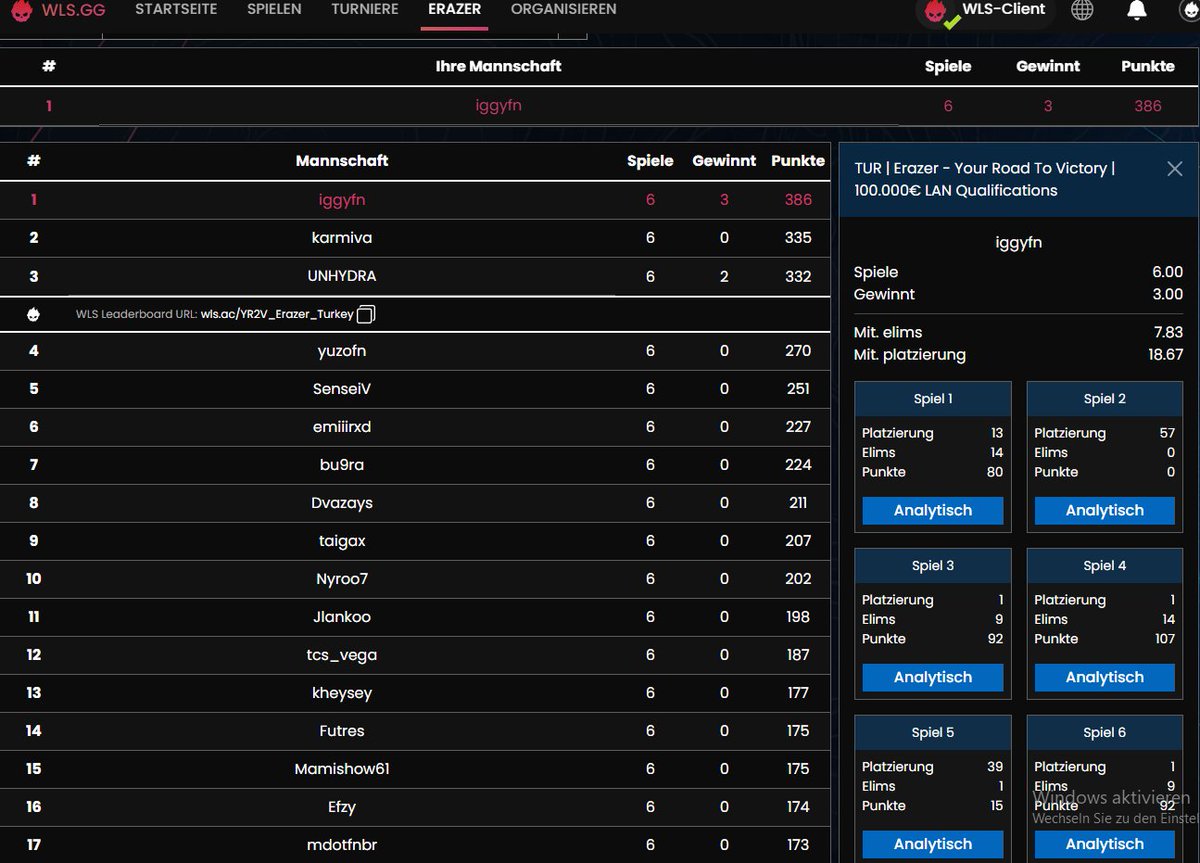Click the tournament title in side panel

(984, 179)
